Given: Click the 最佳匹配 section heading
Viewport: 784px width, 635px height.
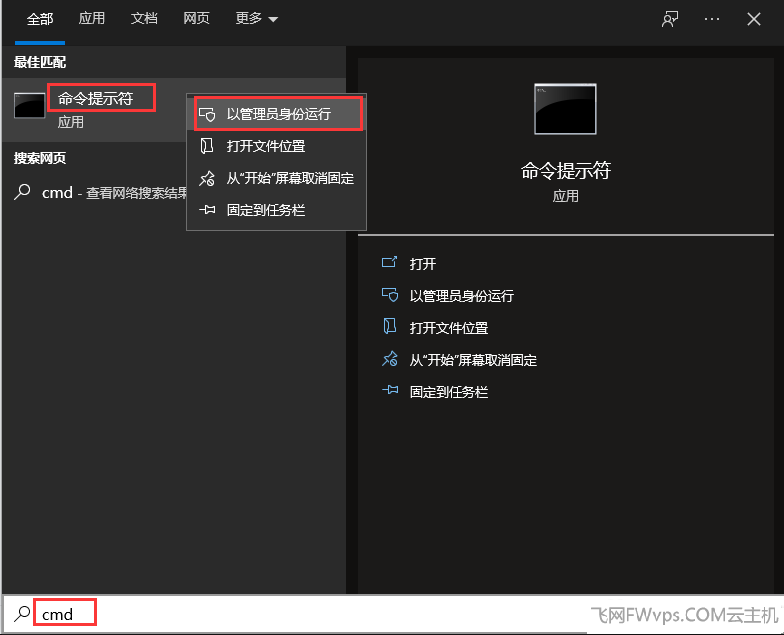Looking at the screenshot, I should (40, 62).
